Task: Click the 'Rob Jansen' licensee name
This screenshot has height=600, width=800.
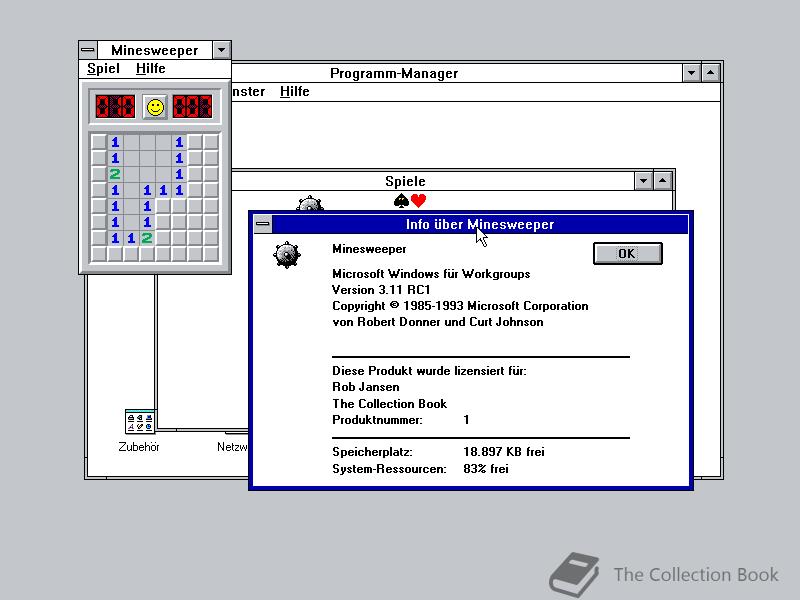Action: [x=366, y=387]
